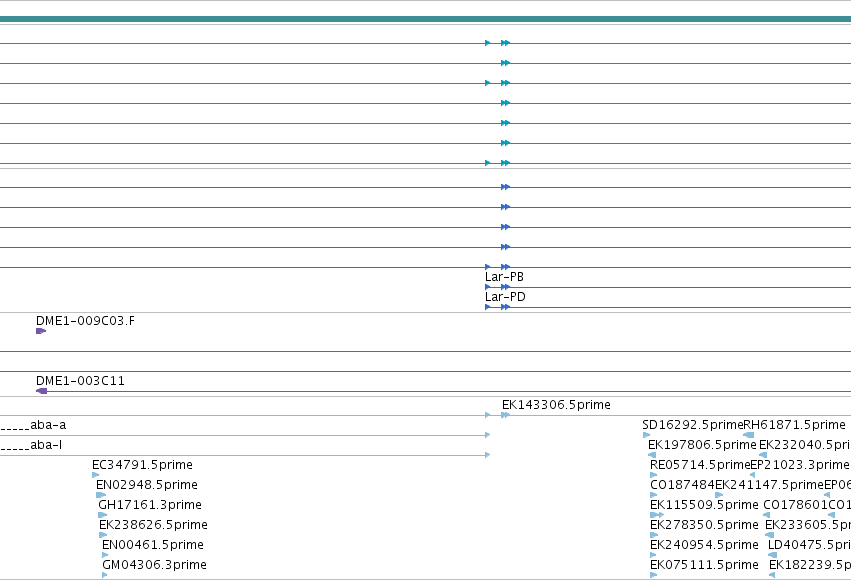The image size is (851, 580).
Task: Click the DME1-003C11 label
Action: (80, 381)
